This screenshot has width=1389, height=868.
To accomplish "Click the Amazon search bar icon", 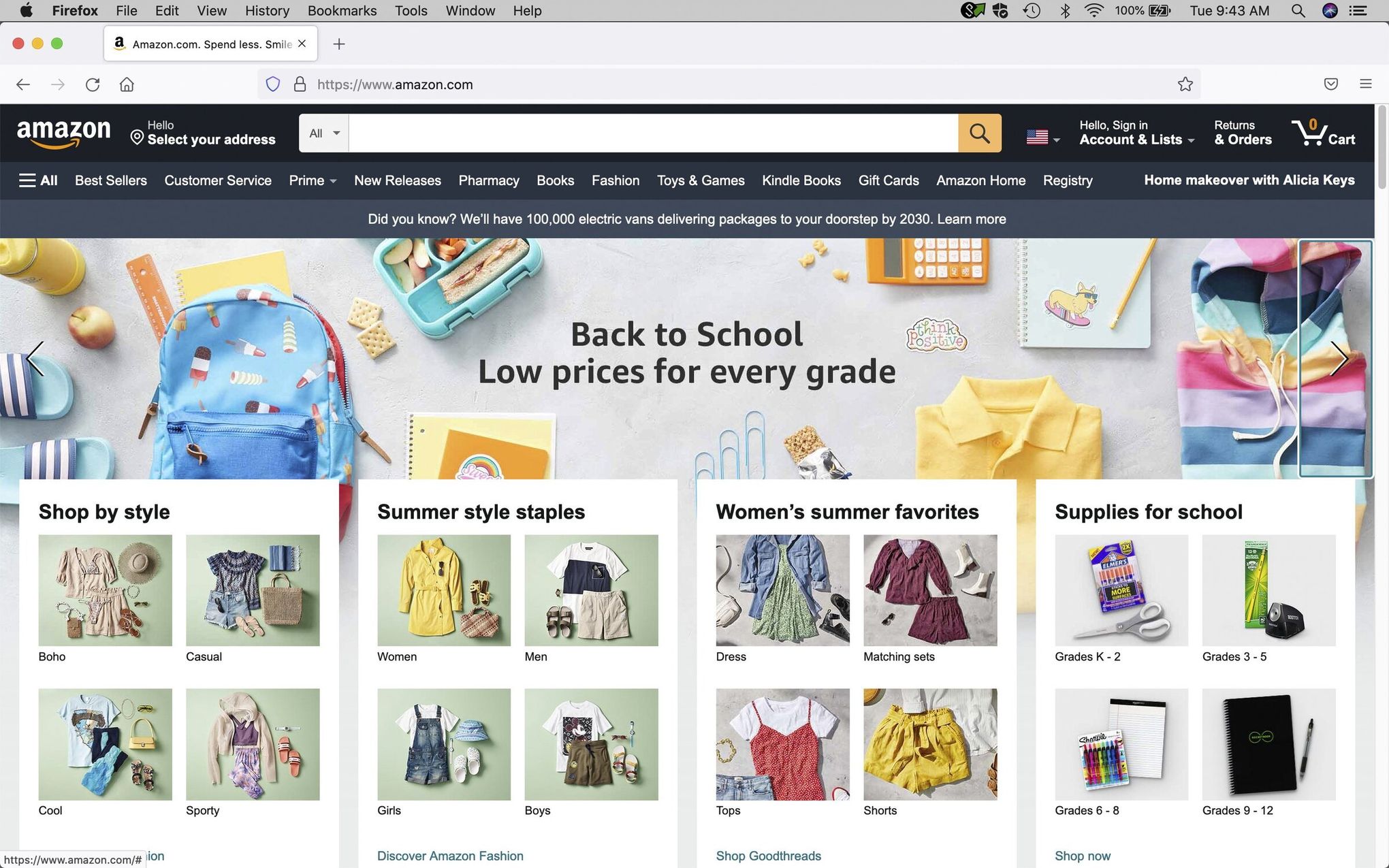I will click(981, 132).
